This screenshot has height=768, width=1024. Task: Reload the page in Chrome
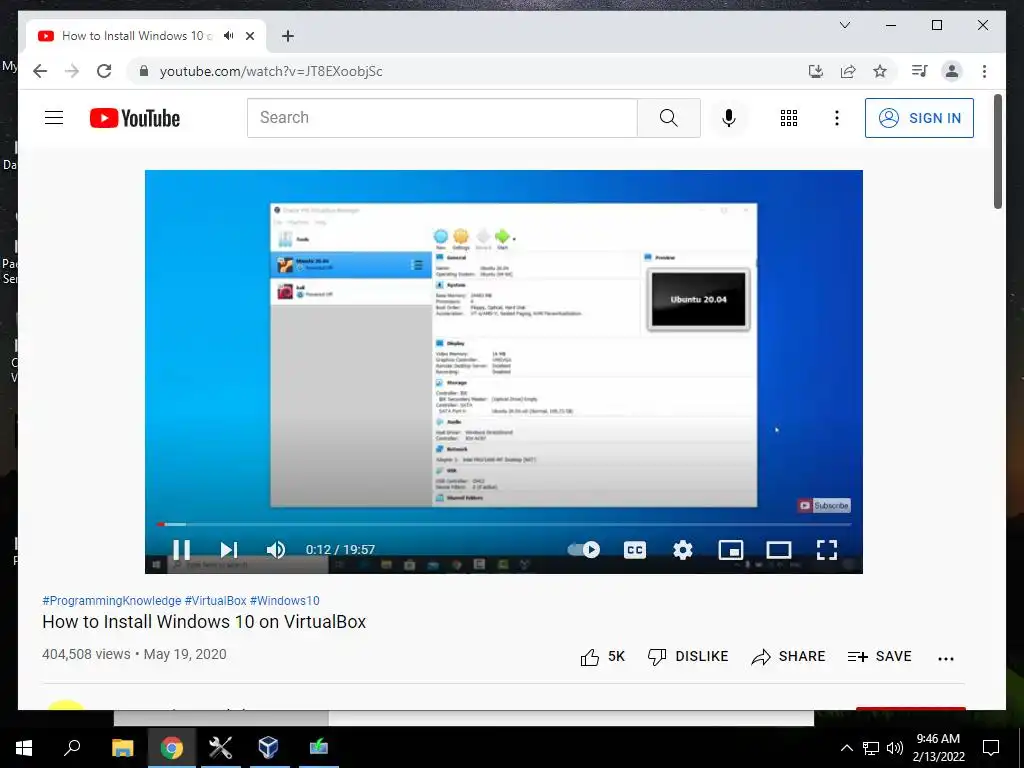pyautogui.click(x=104, y=71)
